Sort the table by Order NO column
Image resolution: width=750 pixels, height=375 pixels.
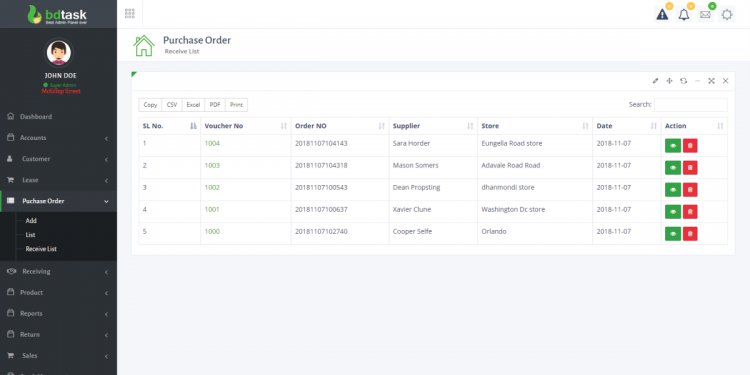point(340,126)
